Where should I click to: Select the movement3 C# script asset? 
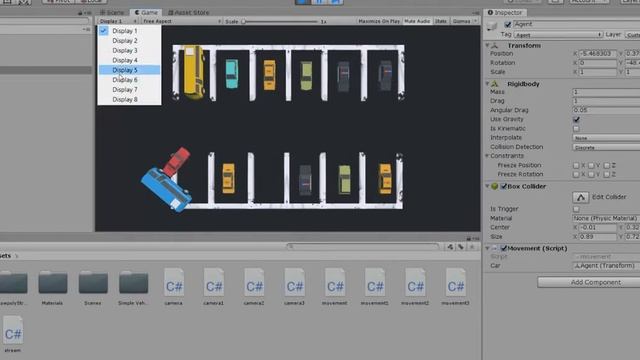tap(456, 287)
